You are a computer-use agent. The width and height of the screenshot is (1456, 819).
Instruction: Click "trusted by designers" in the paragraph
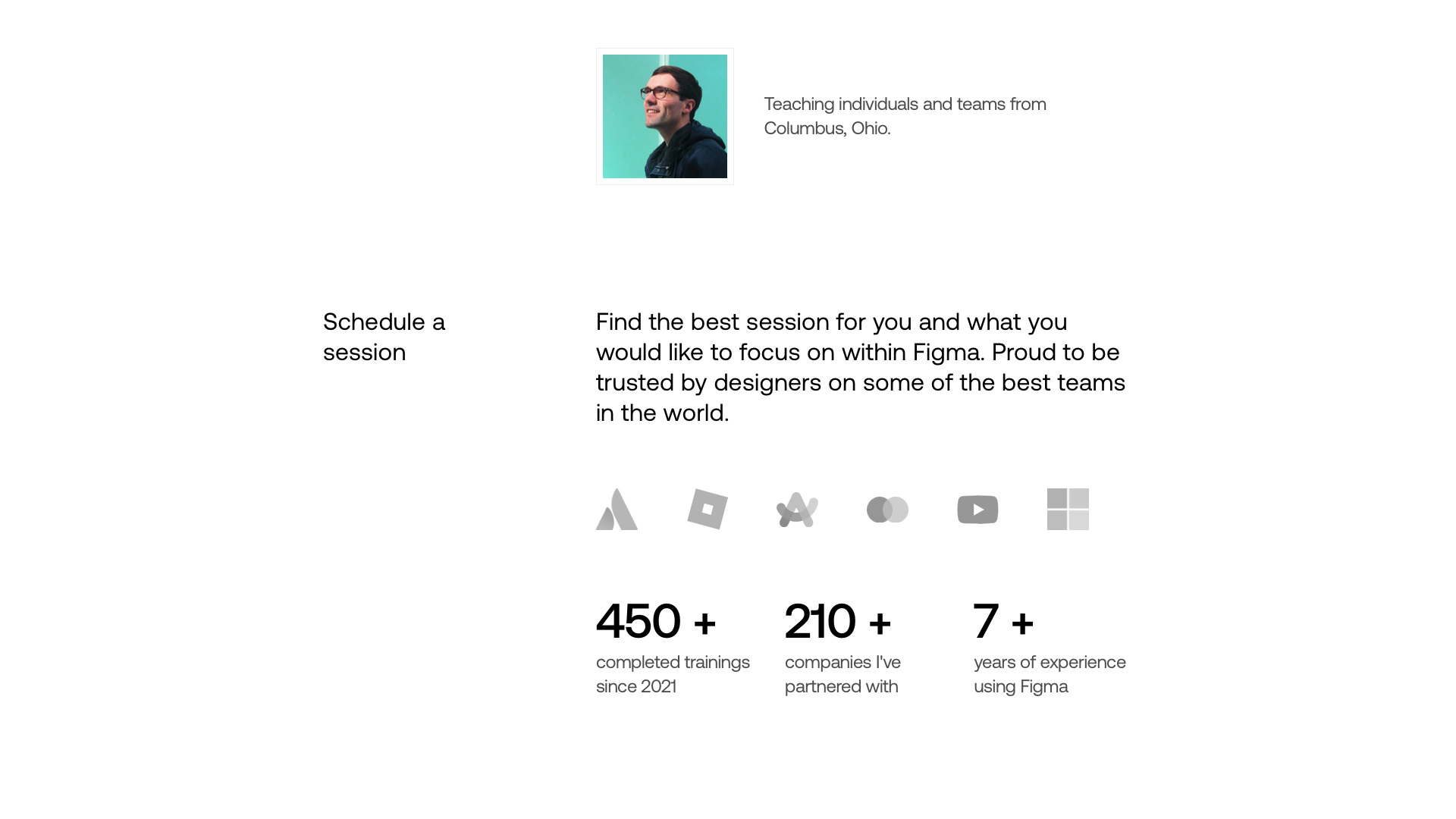708,383
